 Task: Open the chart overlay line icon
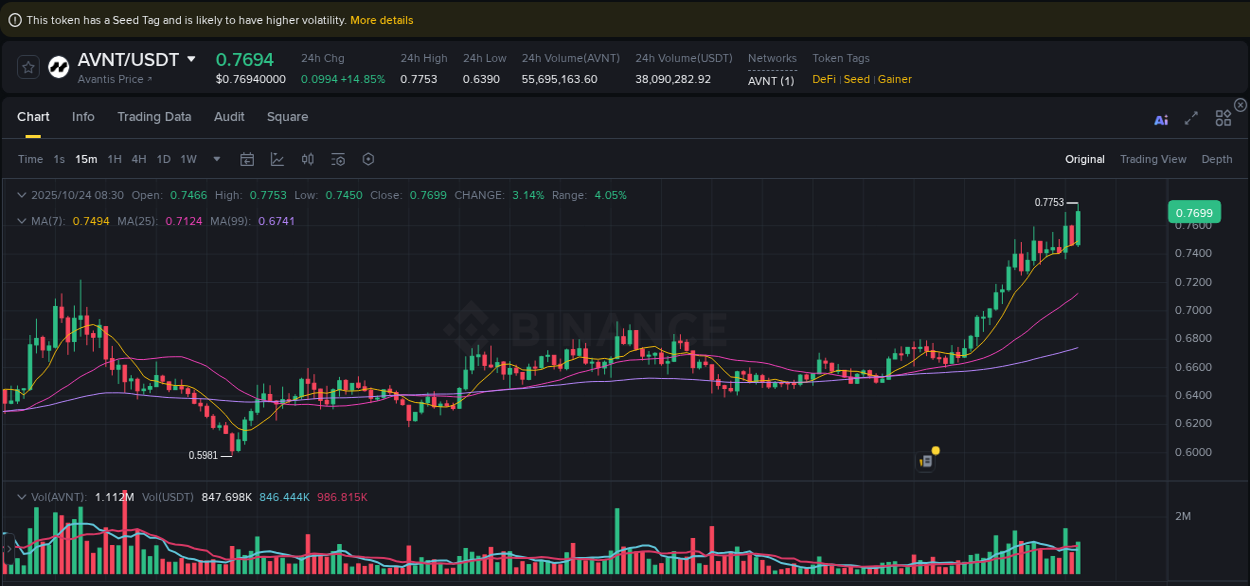coord(276,159)
